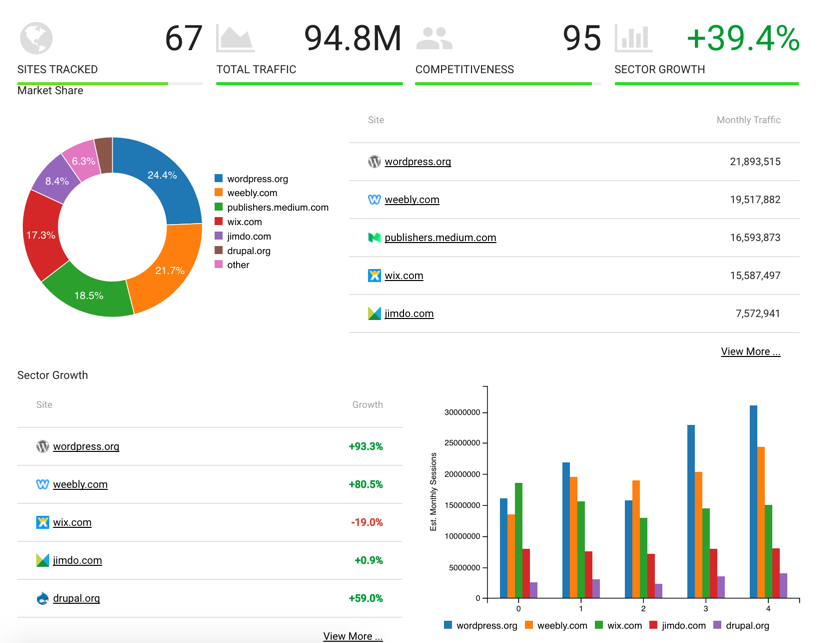The image size is (817, 643).
Task: Open wordpress.org link in Sector Growth table
Action: coord(86,447)
